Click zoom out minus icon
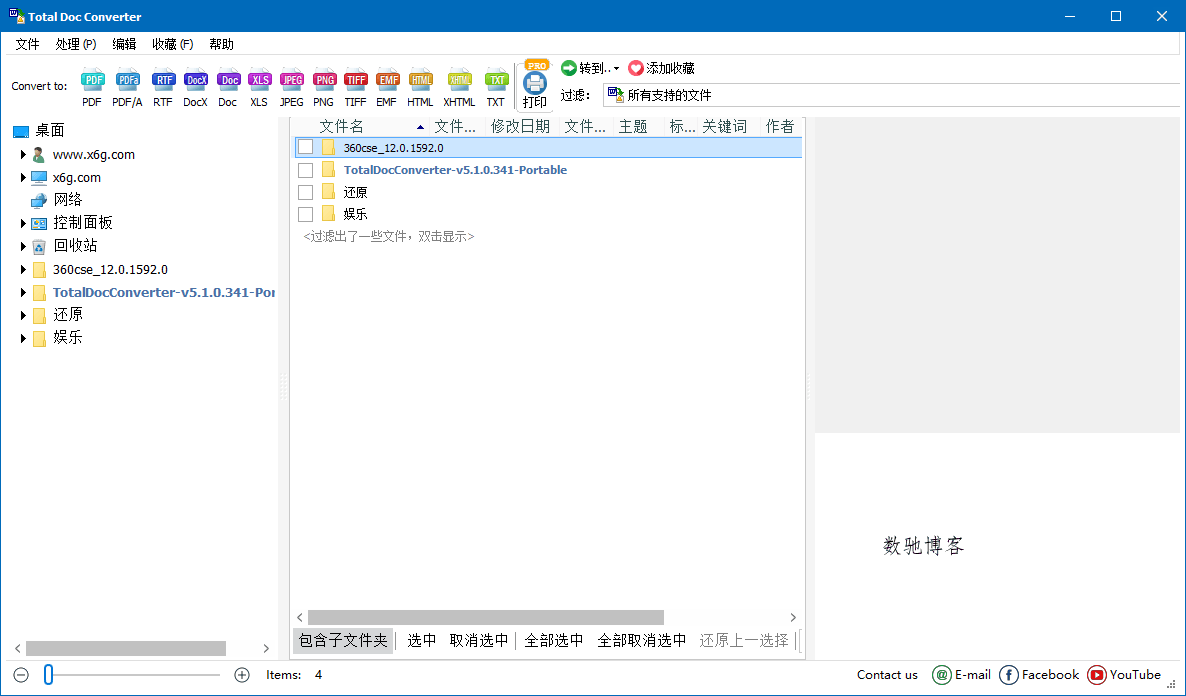1186x696 pixels. [x=21, y=675]
